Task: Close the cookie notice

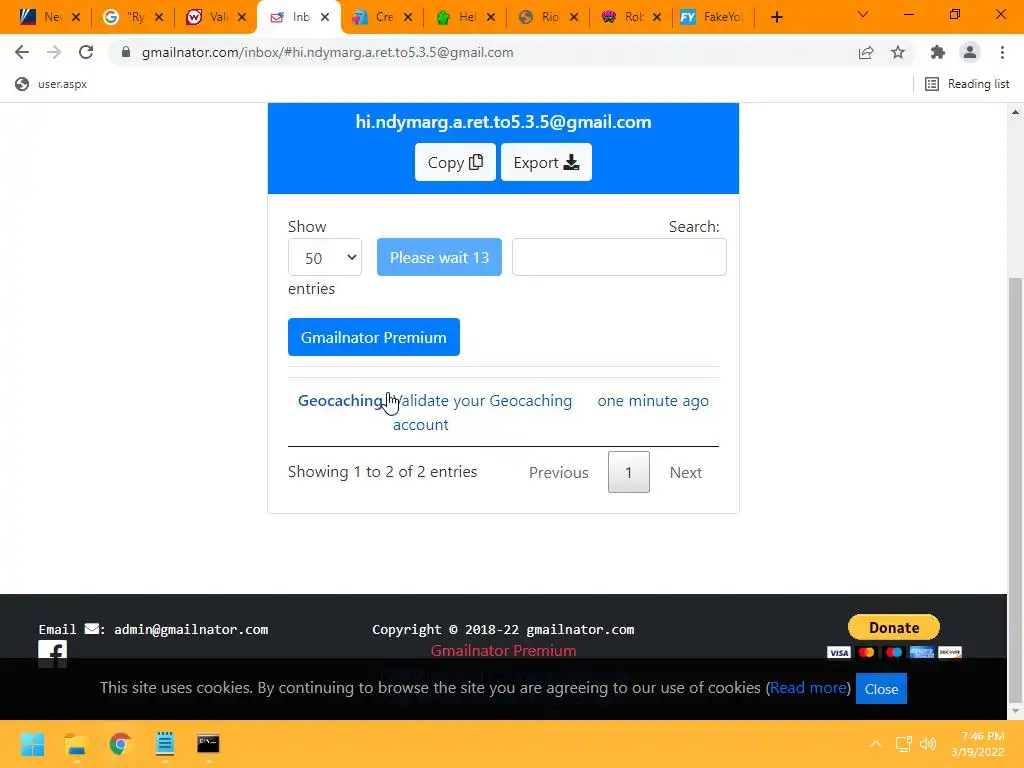Action: pos(881,689)
